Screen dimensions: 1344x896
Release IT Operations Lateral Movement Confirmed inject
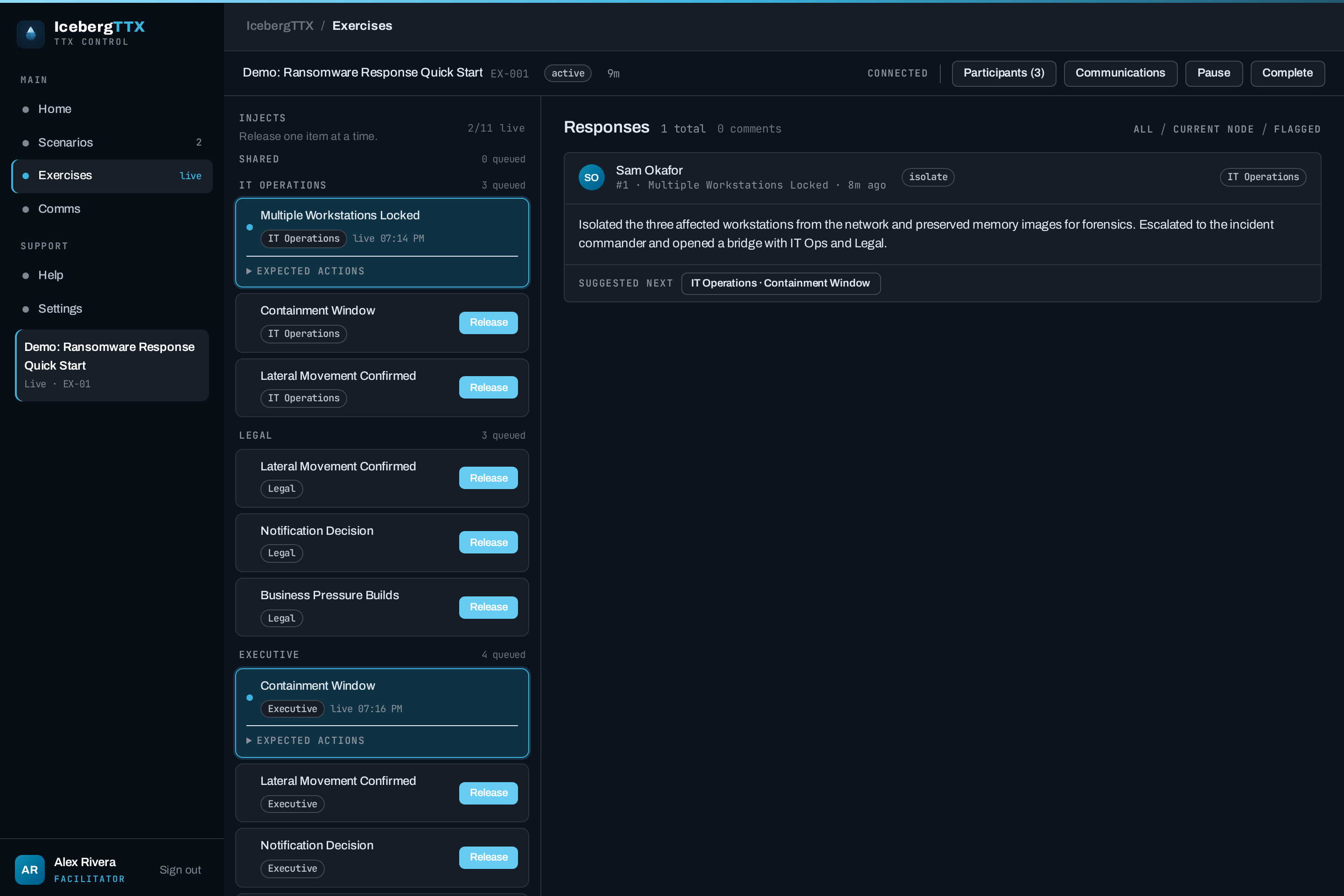point(489,387)
